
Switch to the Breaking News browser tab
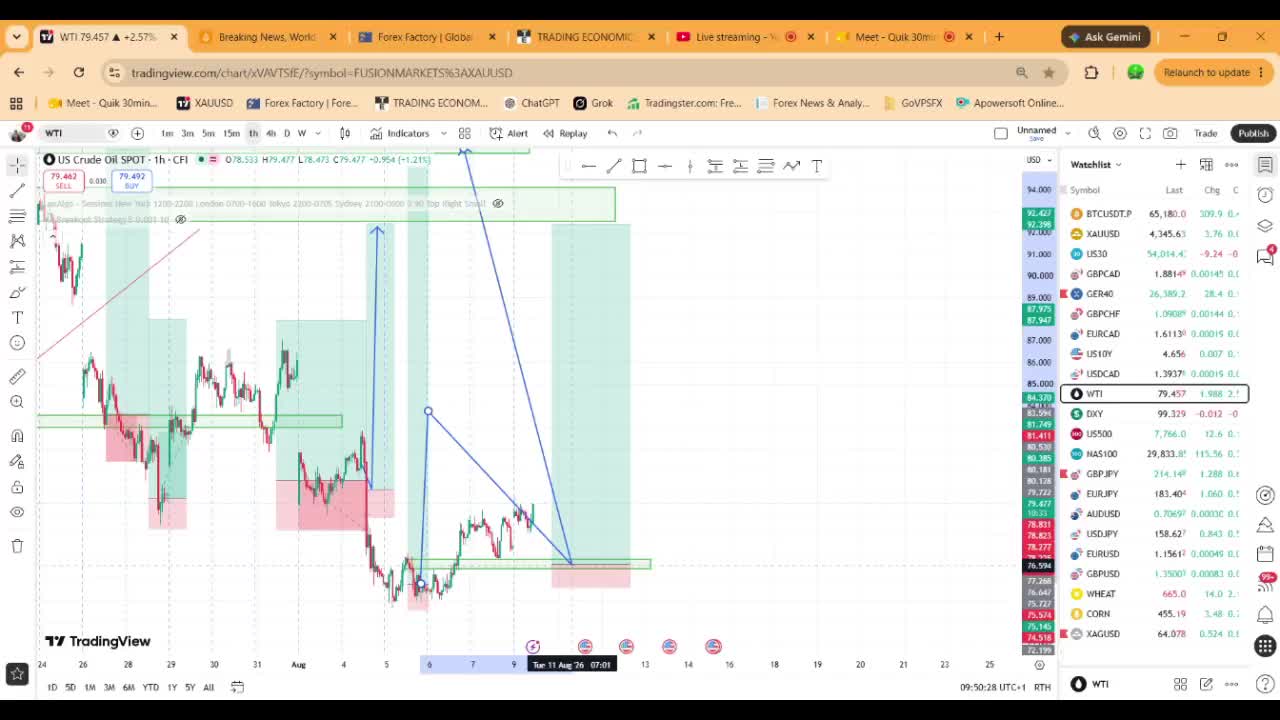click(x=267, y=37)
